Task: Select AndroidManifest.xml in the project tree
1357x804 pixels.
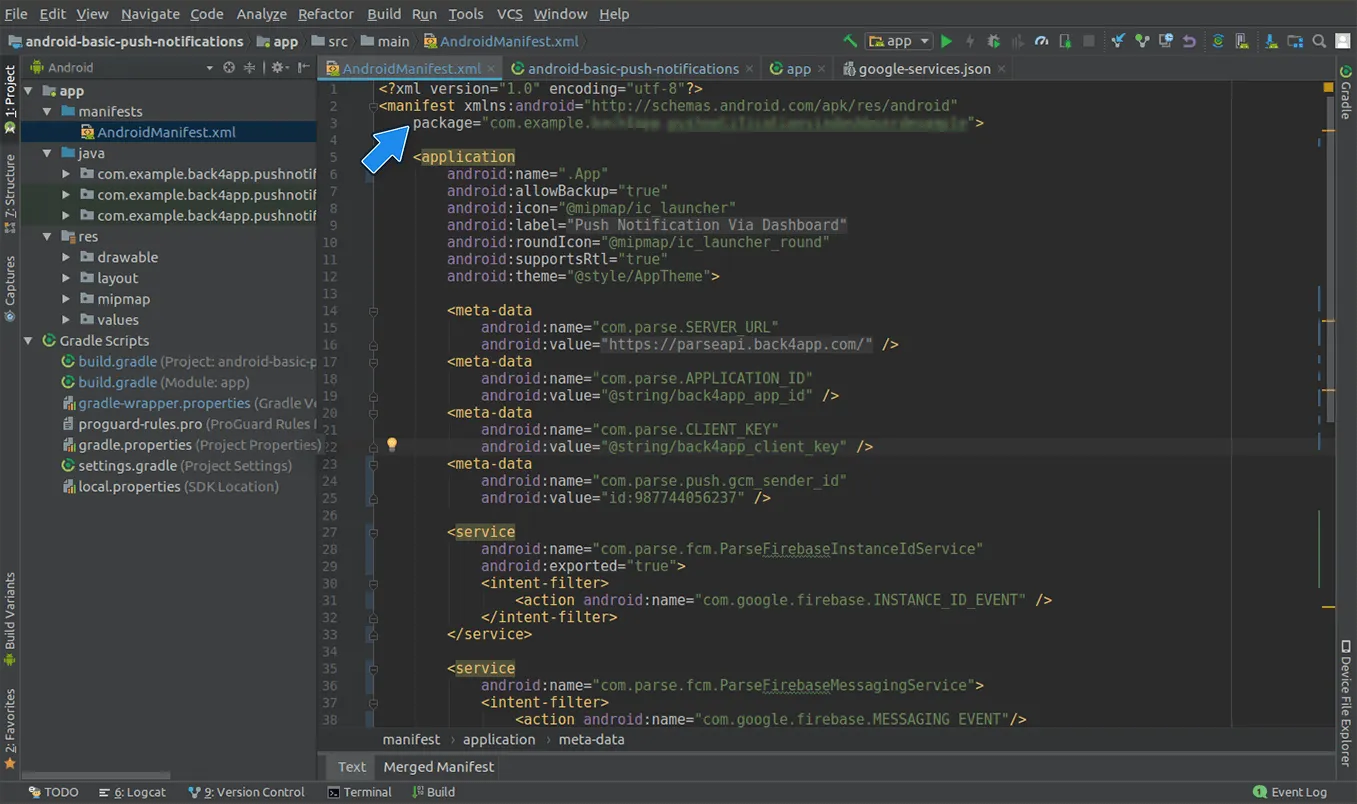Action: 168,132
